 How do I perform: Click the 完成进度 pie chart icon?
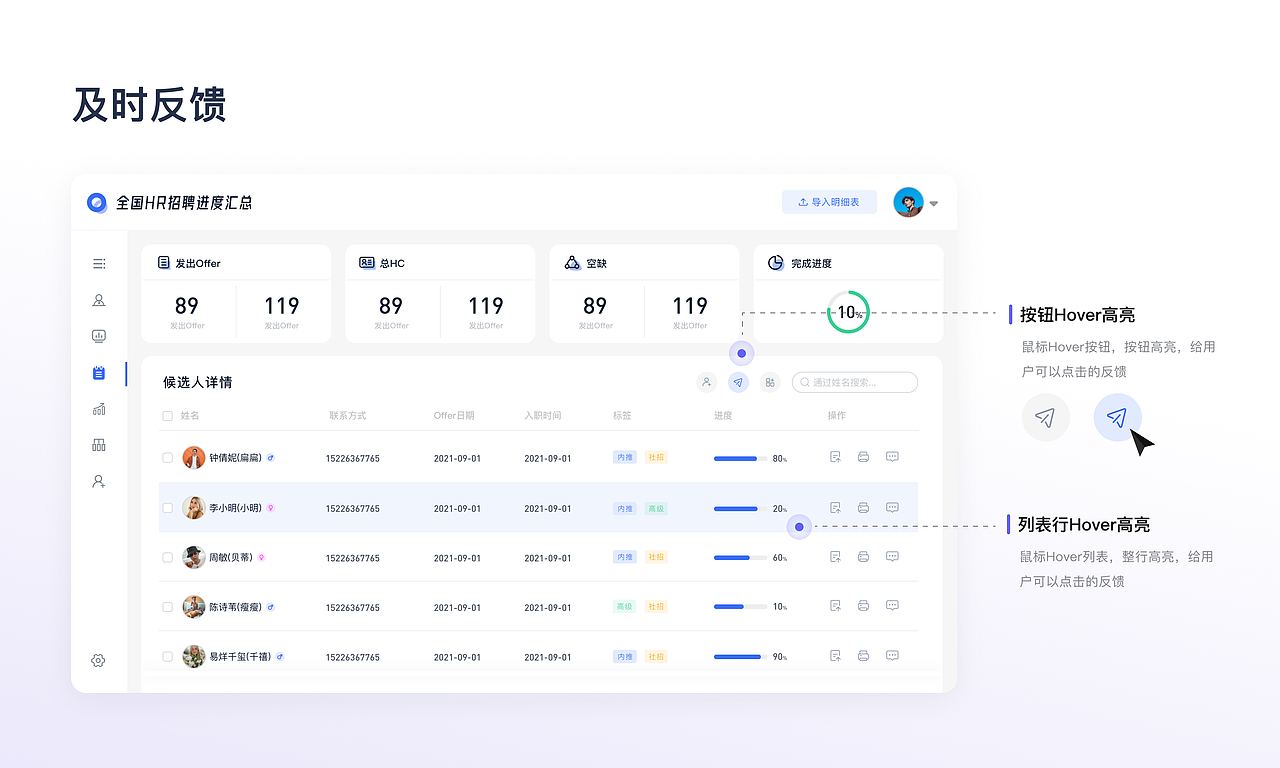click(x=775, y=263)
